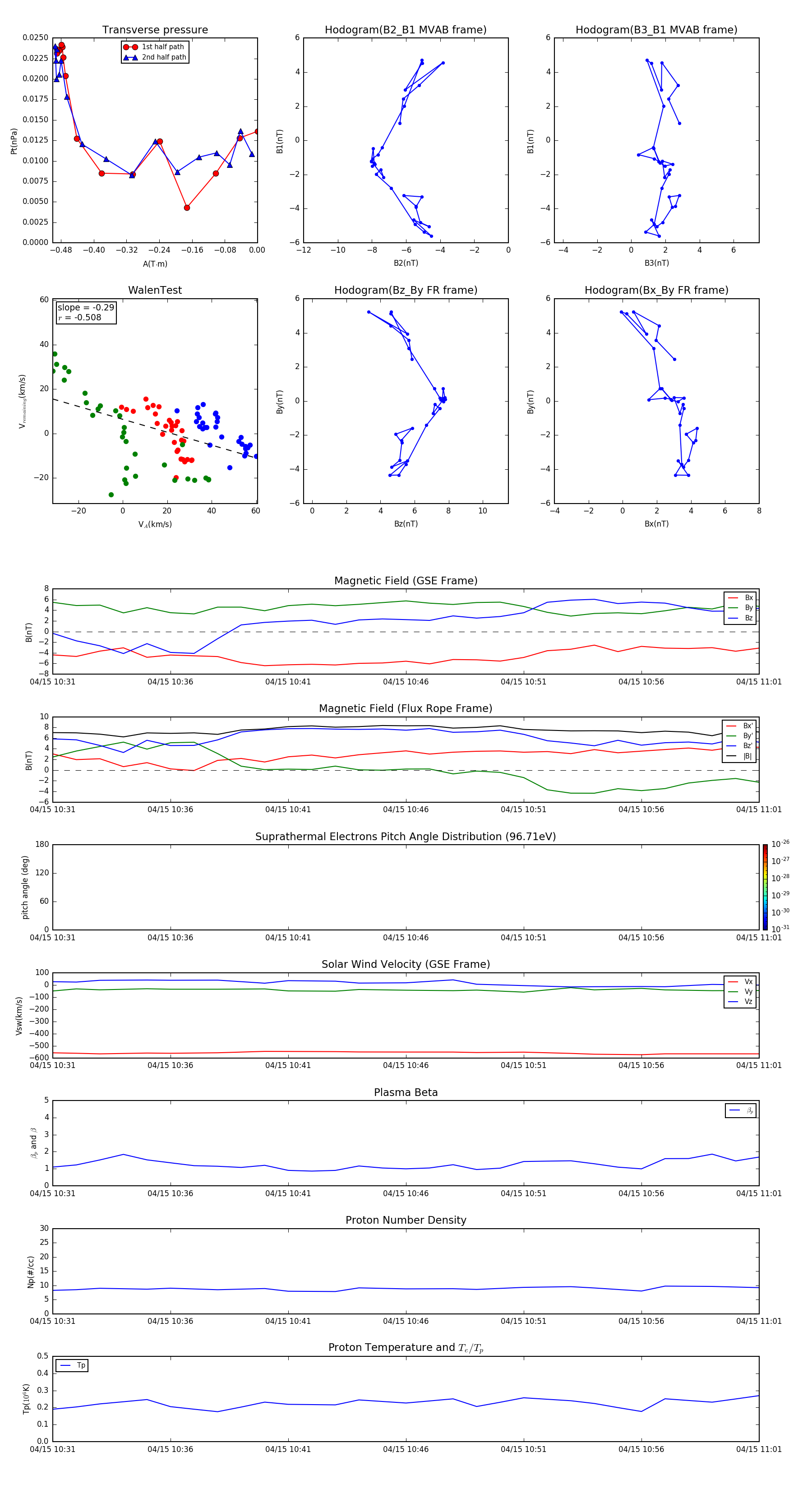Click "04/15 11:01" tick under Plasma Beta plot
Image resolution: width=812 pixels, height=1489 pixels.
pyautogui.click(x=759, y=1193)
